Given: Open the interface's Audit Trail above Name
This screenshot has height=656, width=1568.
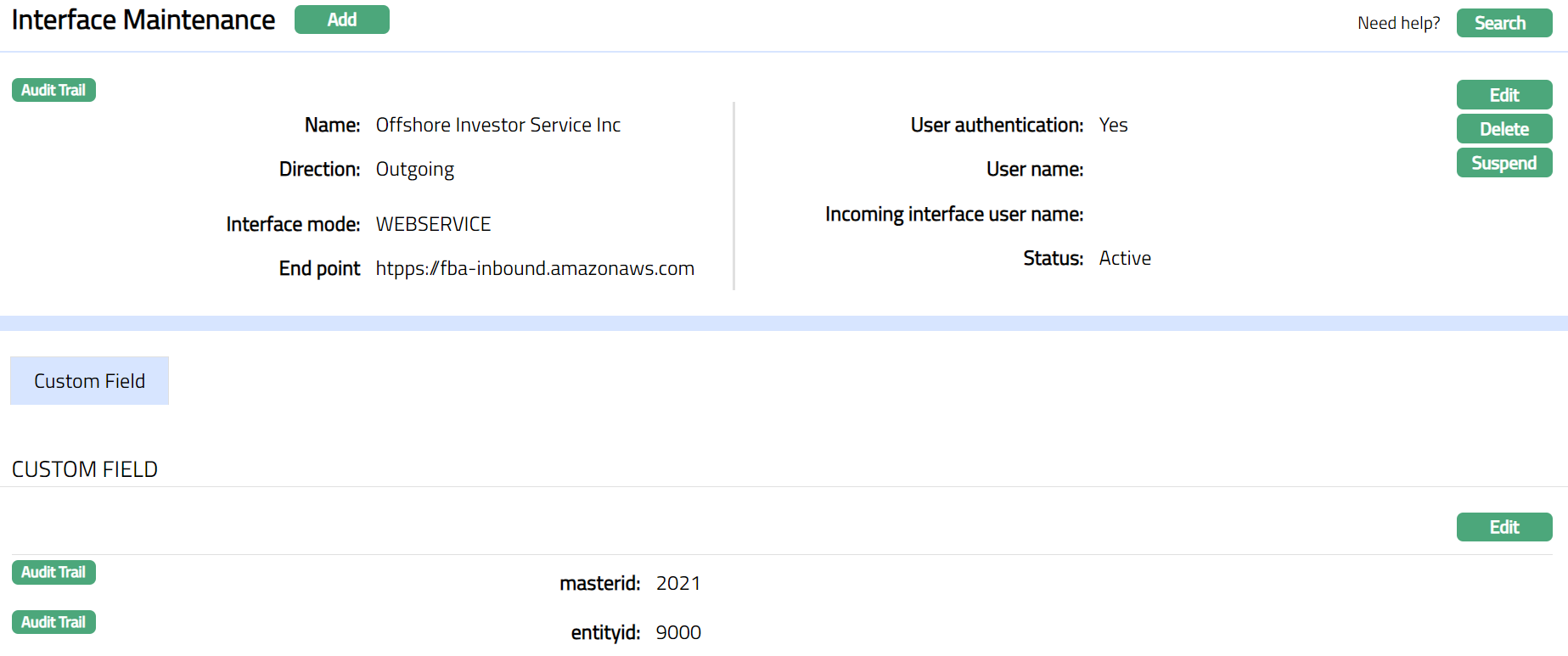Looking at the screenshot, I should click(53, 90).
